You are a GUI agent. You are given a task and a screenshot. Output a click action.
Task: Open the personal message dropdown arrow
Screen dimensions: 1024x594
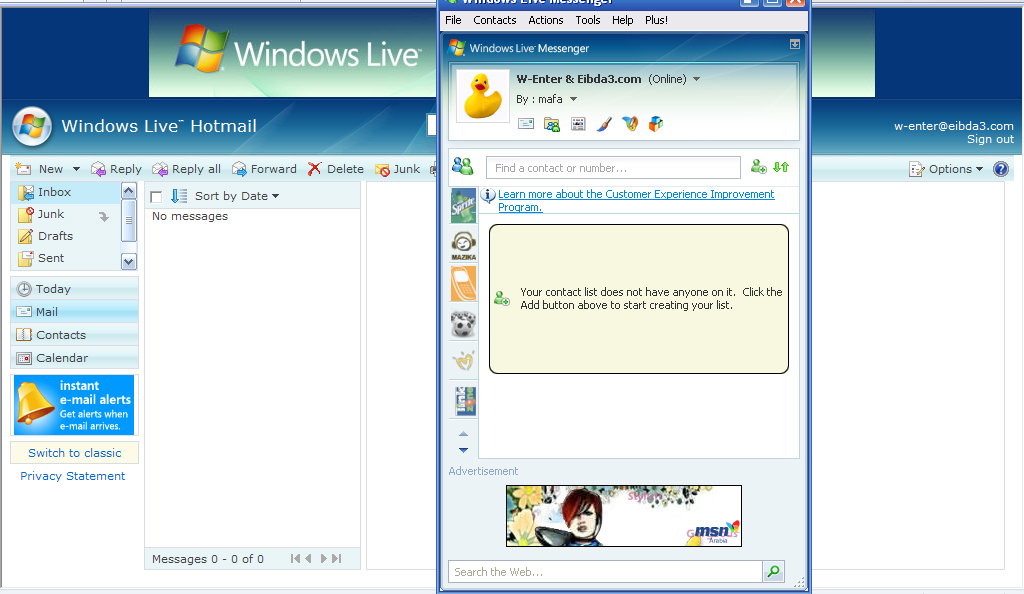tap(573, 99)
